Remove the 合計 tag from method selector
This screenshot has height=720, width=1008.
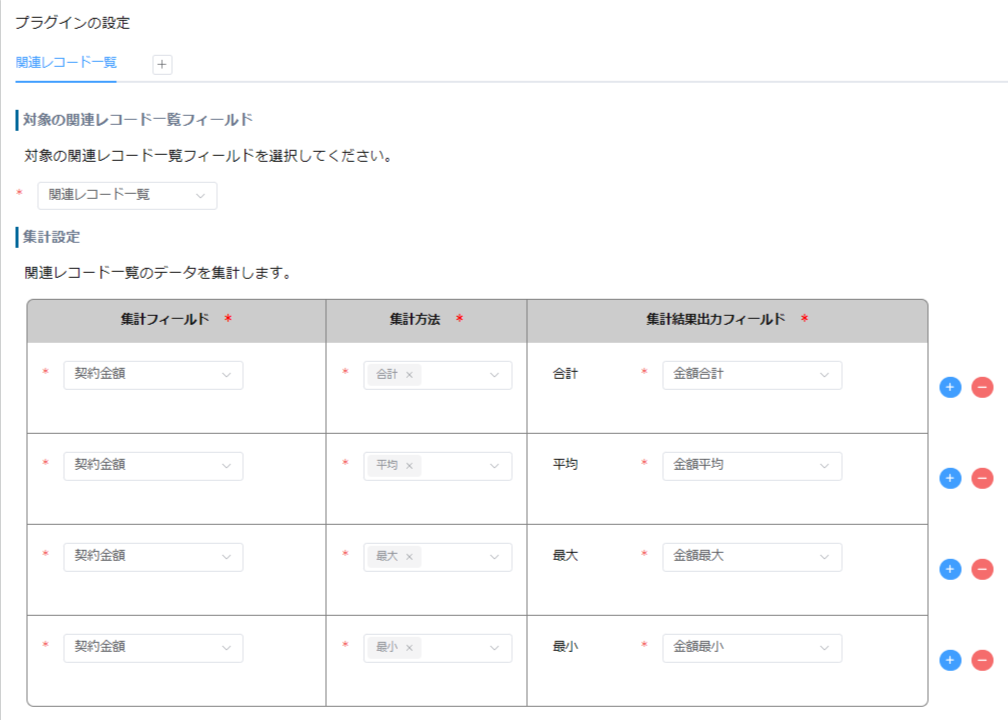(410, 375)
